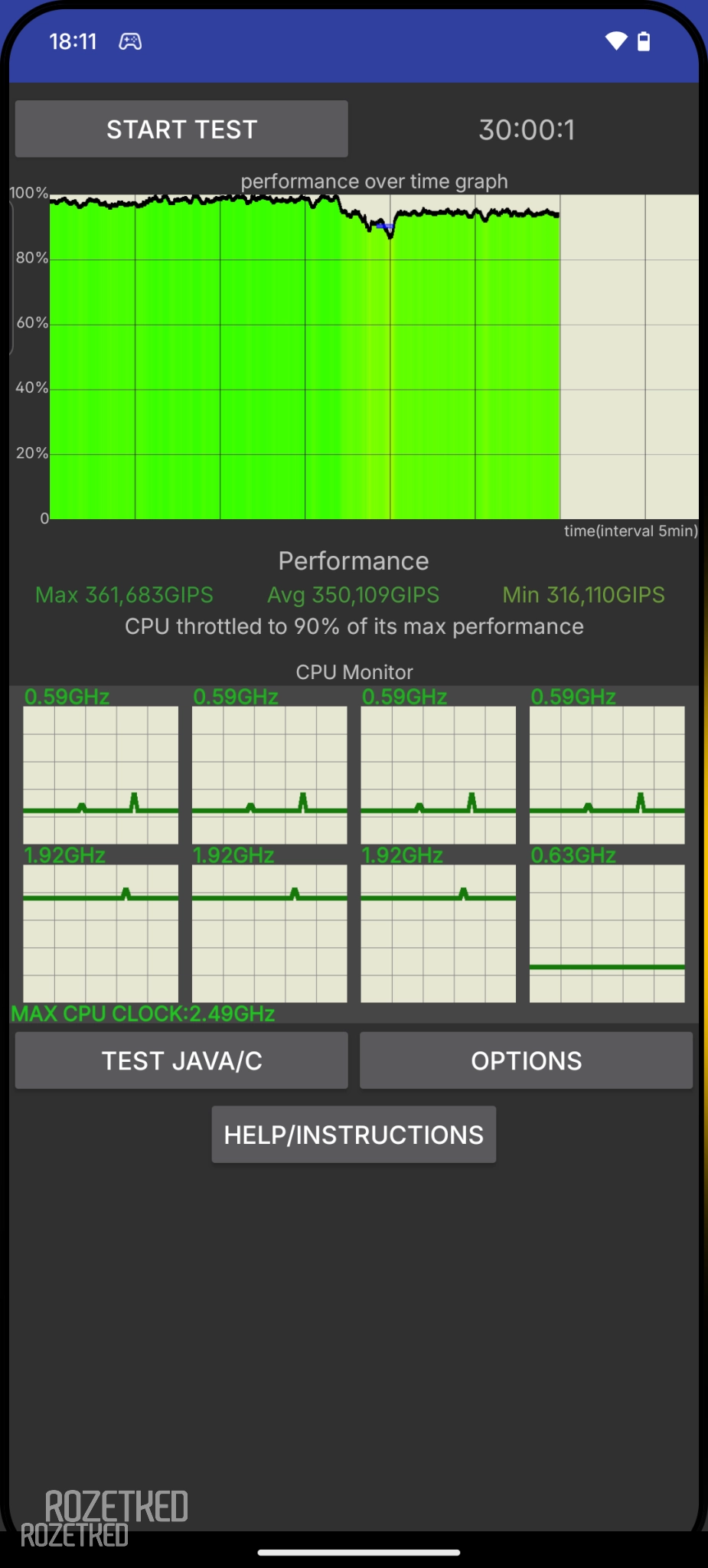The width and height of the screenshot is (708, 1568).
Task: Tap the battery status icon
Action: [644, 41]
